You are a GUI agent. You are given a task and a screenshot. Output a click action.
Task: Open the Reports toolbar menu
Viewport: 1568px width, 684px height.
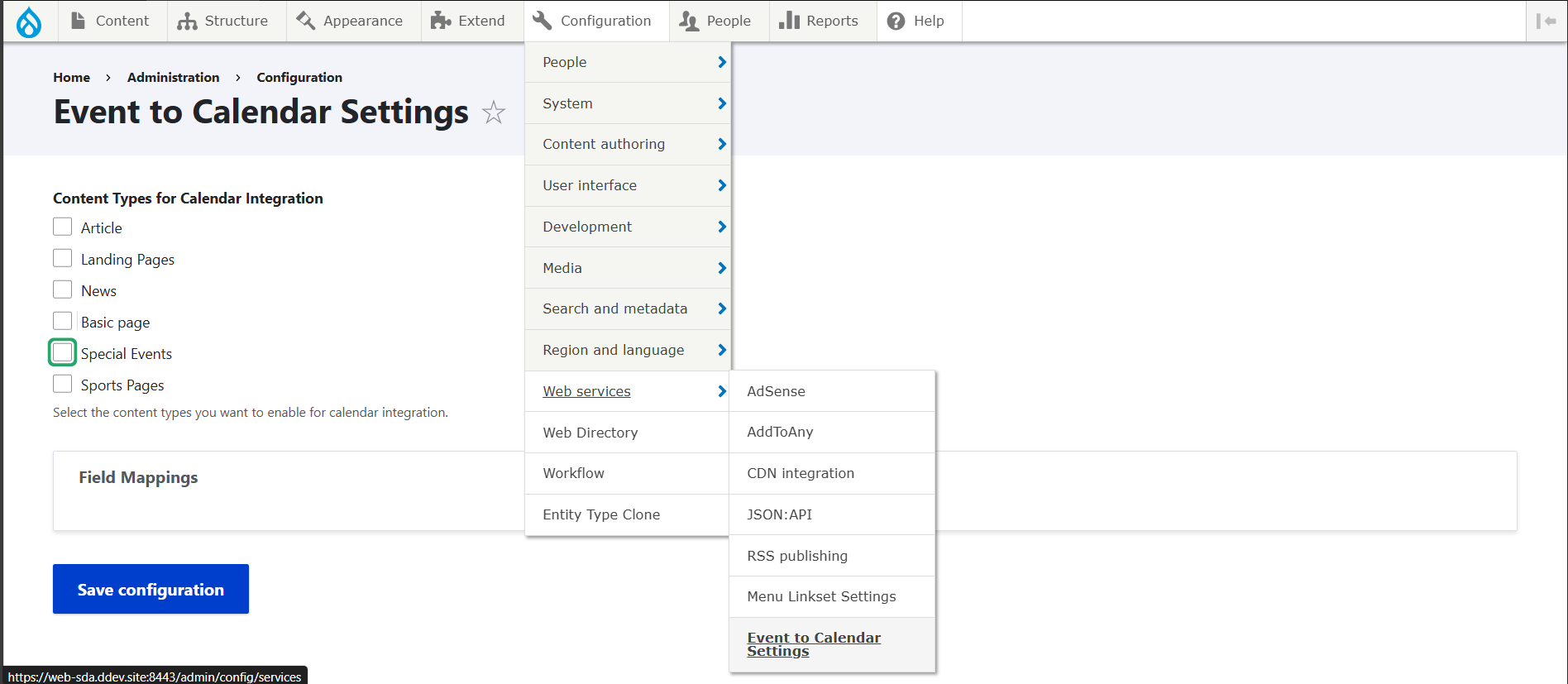(x=823, y=21)
